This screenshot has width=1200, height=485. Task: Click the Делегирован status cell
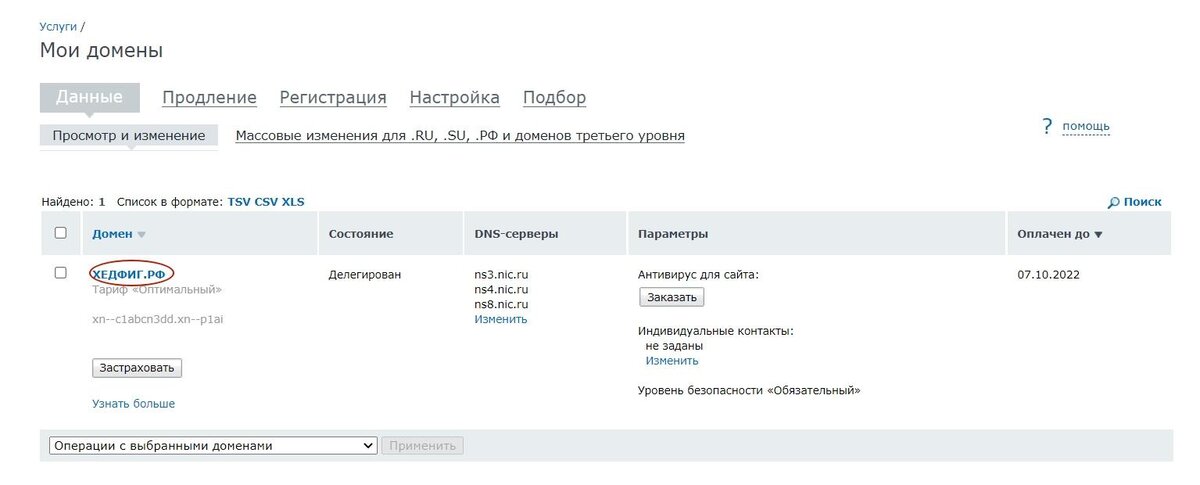click(x=365, y=274)
